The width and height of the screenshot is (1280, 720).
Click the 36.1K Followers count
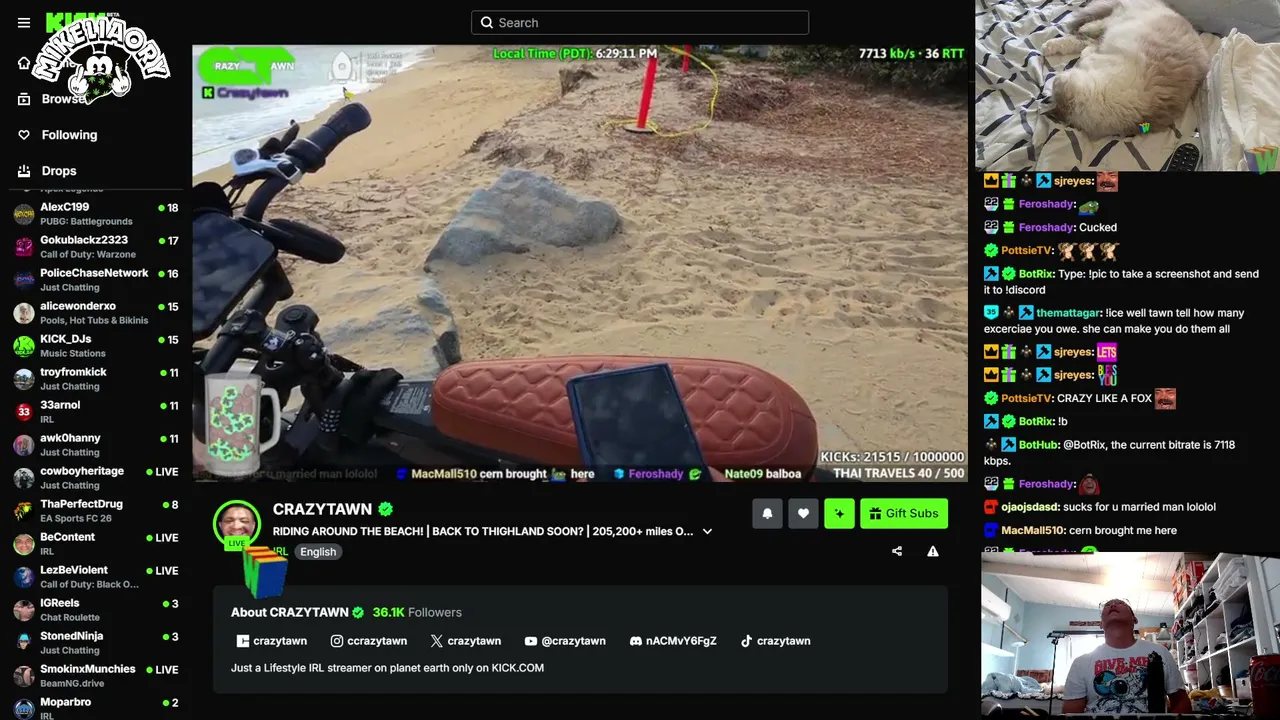[x=417, y=612]
